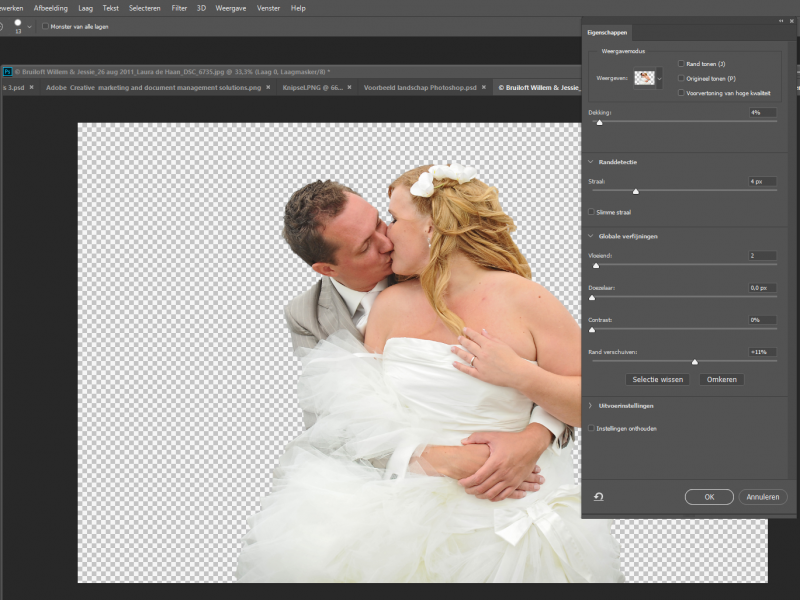The width and height of the screenshot is (800, 600).
Task: Click the Selectie wissen button
Action: 658,380
